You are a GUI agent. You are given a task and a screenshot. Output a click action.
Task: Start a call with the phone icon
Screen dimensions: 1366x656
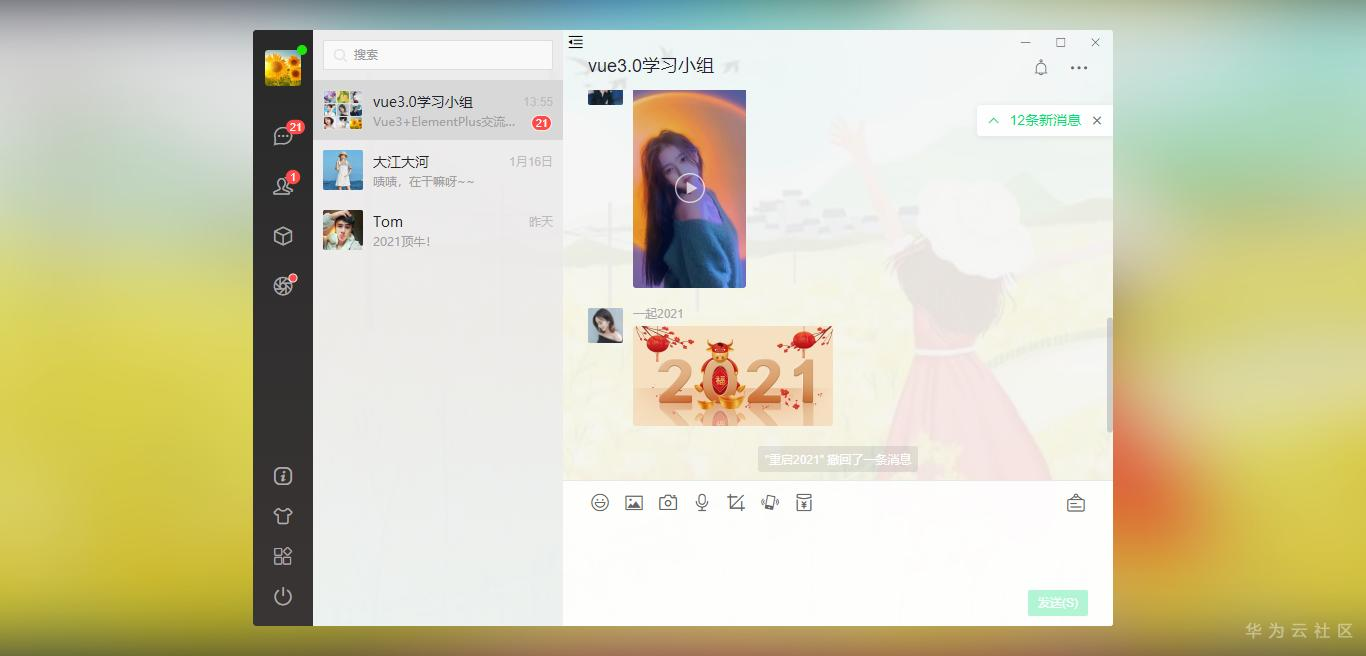coord(770,502)
